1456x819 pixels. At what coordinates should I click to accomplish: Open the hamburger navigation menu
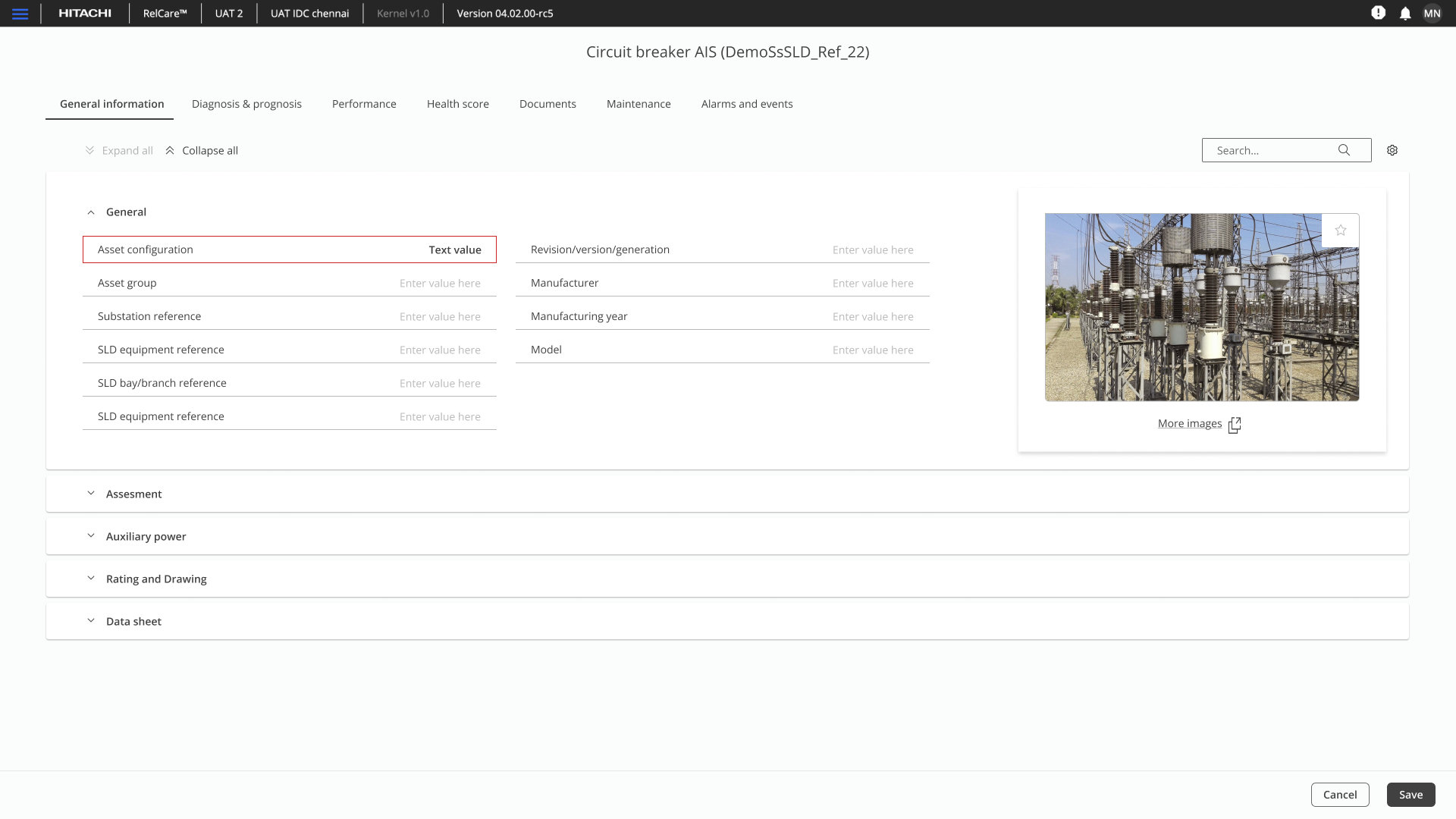20,14
